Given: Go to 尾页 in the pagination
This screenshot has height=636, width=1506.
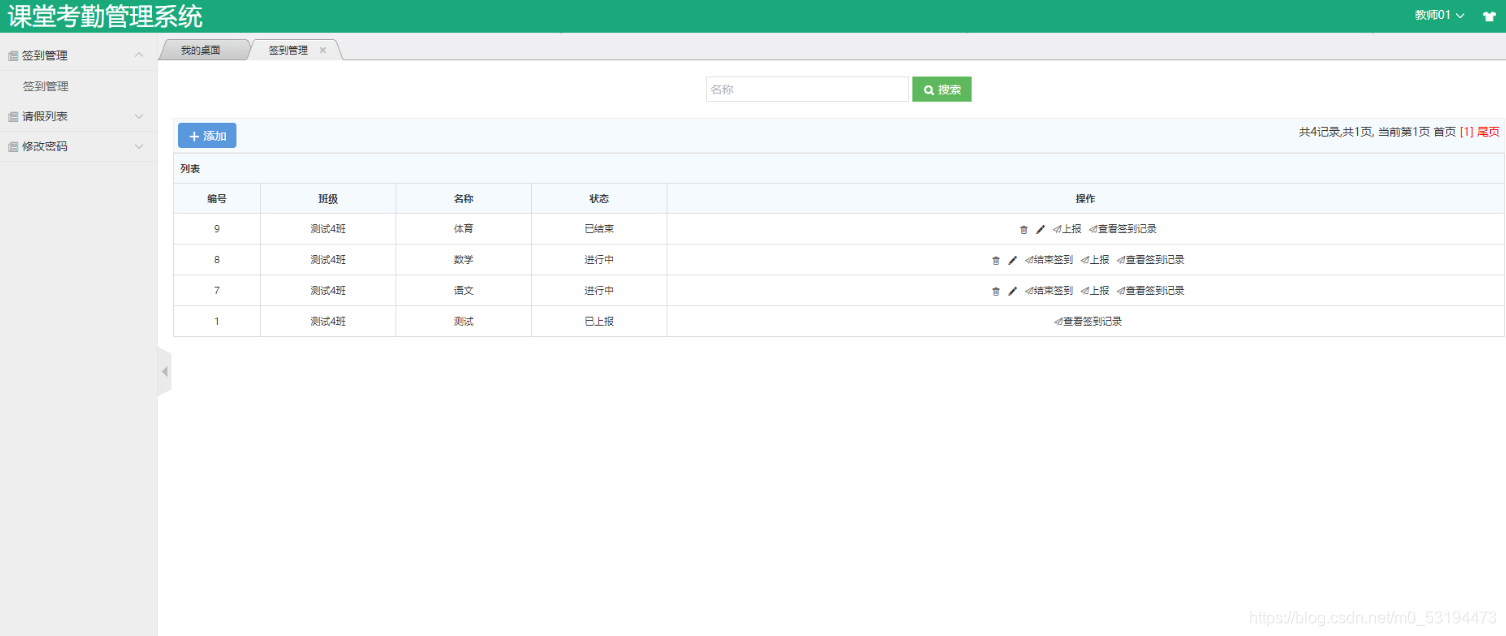Looking at the screenshot, I should (x=1488, y=132).
